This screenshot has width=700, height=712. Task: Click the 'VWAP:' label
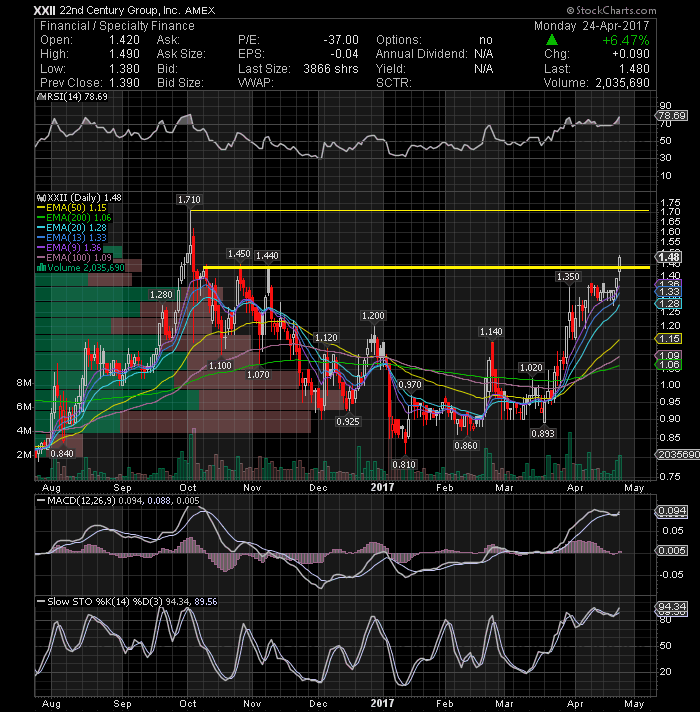pos(255,83)
